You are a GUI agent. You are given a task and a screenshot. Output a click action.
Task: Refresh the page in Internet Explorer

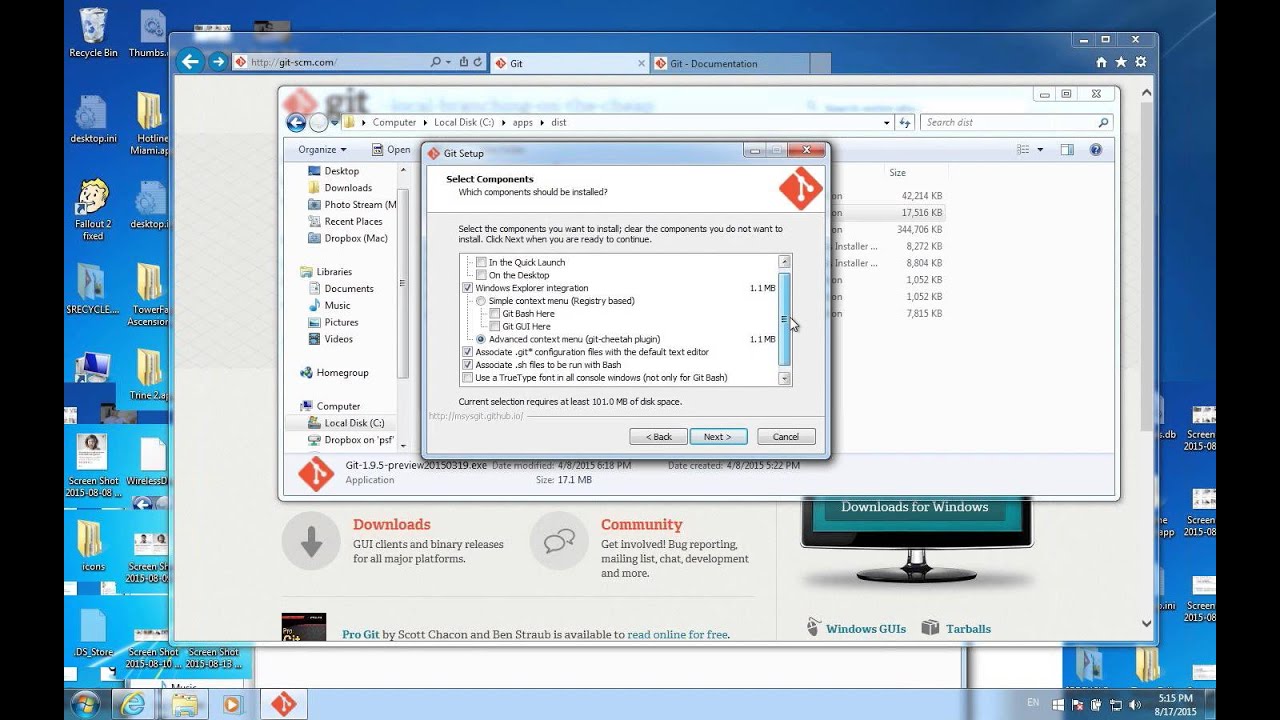coord(477,63)
